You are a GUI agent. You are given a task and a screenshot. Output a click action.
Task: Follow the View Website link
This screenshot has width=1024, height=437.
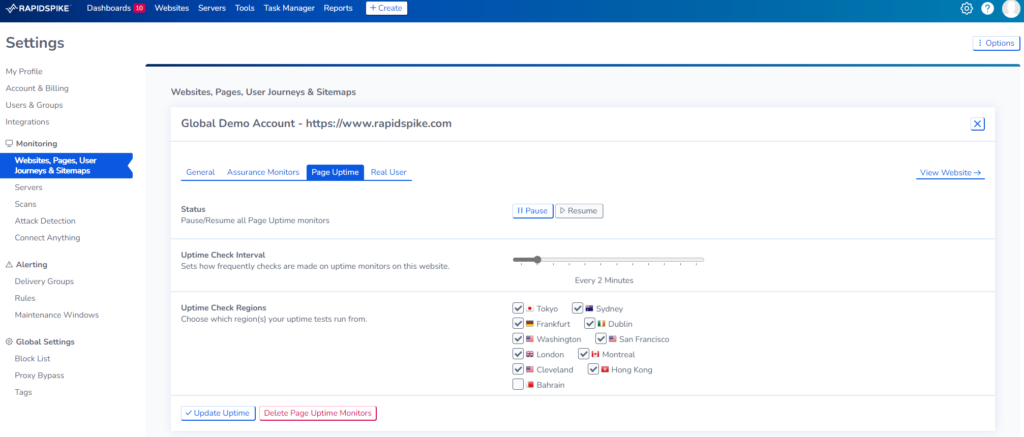point(950,173)
